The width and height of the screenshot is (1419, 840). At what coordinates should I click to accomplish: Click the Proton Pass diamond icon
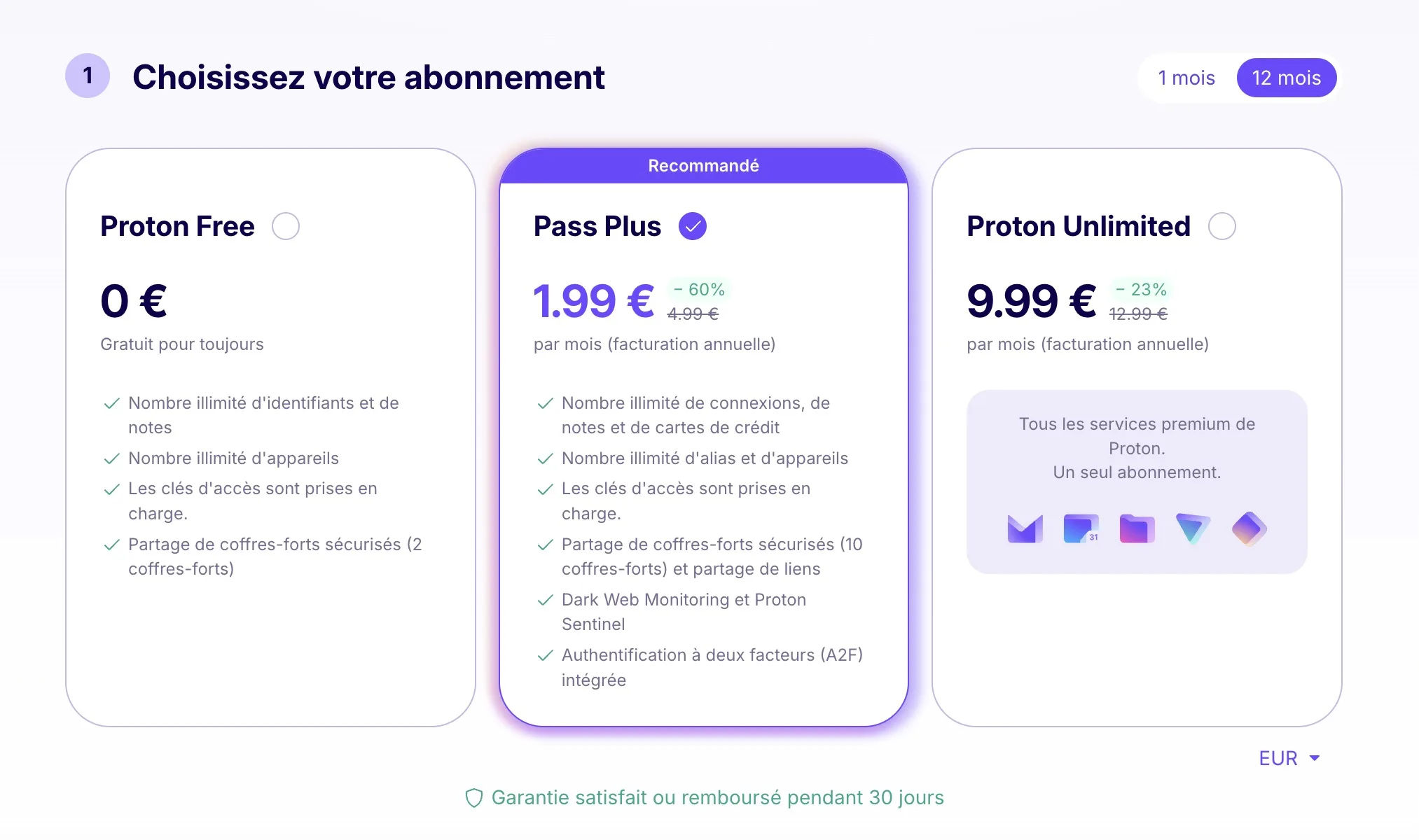tap(1249, 528)
